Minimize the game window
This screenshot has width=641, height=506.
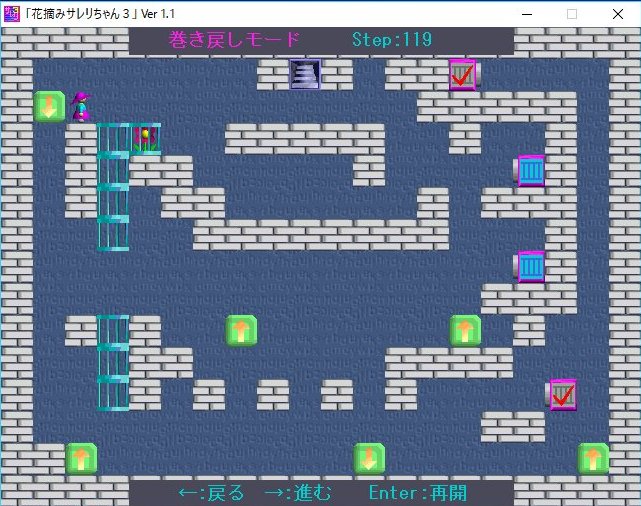[526, 13]
